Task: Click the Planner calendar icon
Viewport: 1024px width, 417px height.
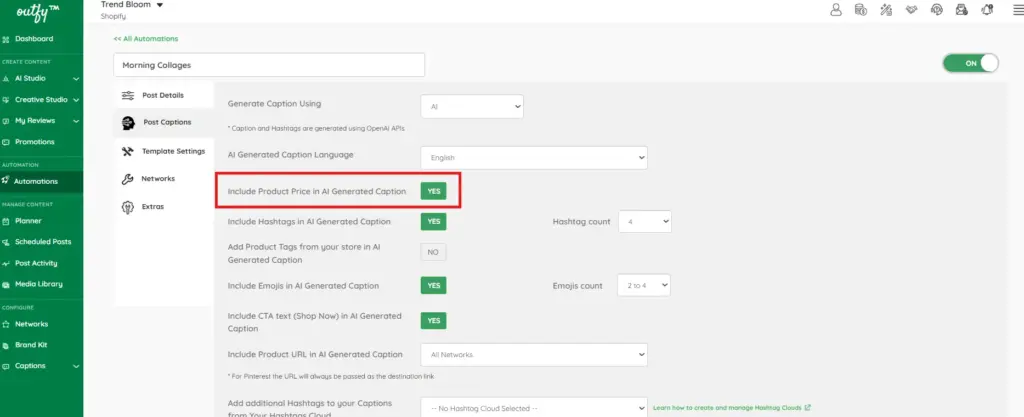Action: point(6,221)
